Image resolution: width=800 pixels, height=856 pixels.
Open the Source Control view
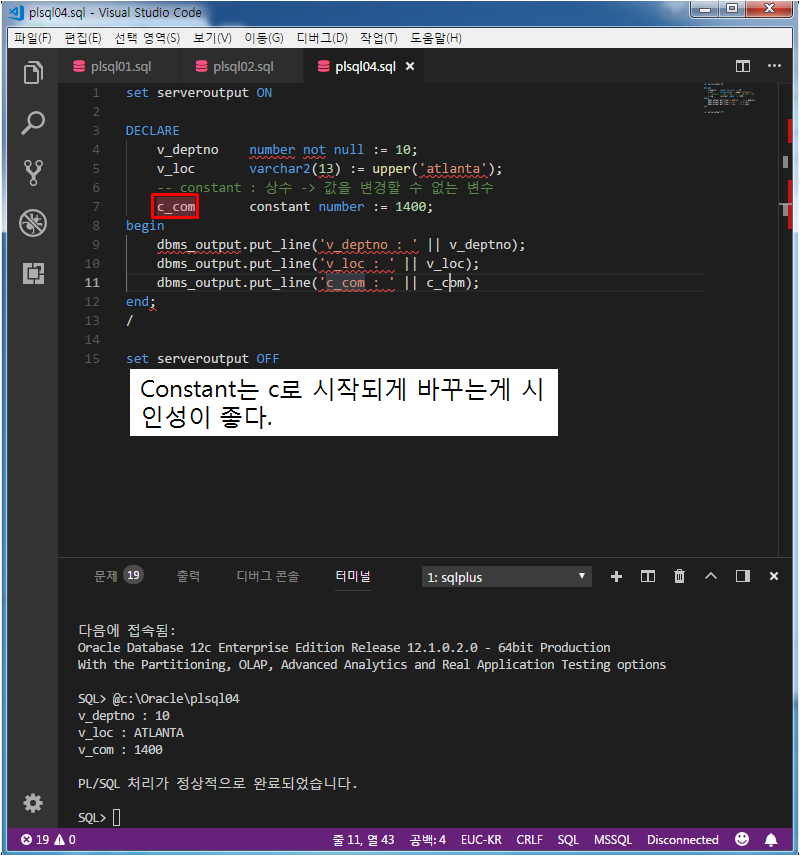click(x=33, y=173)
